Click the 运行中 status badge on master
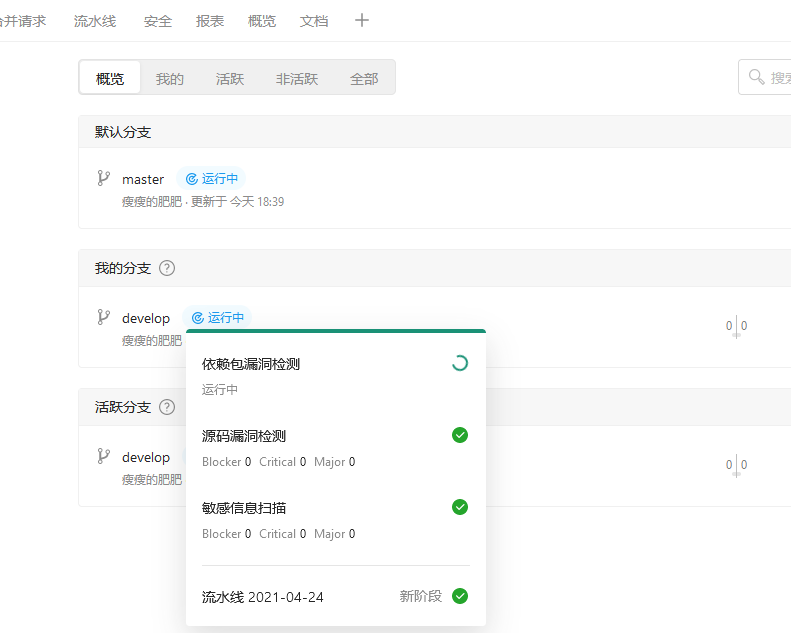Image resolution: width=791 pixels, height=633 pixels. tap(212, 179)
